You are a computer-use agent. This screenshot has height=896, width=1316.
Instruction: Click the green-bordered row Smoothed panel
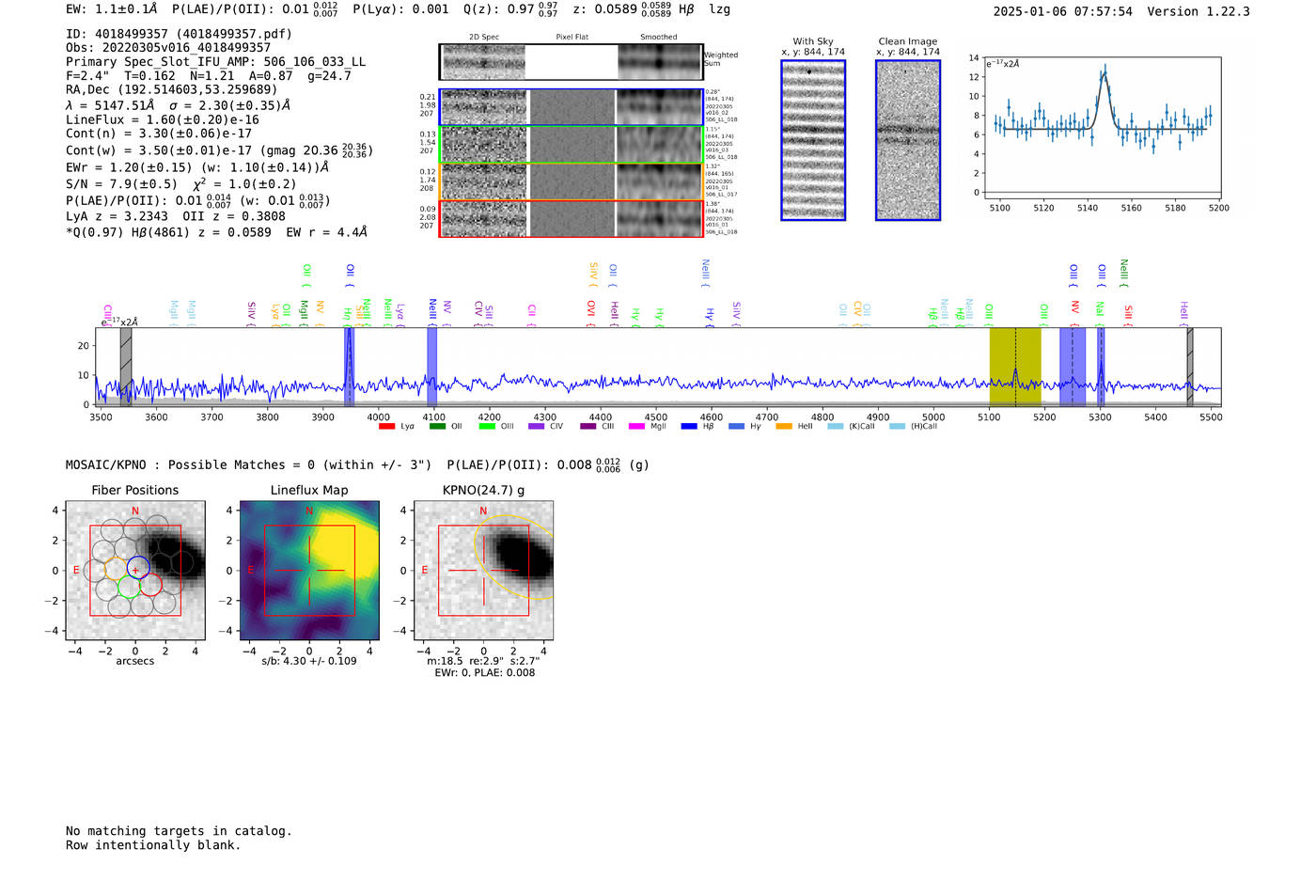click(660, 145)
